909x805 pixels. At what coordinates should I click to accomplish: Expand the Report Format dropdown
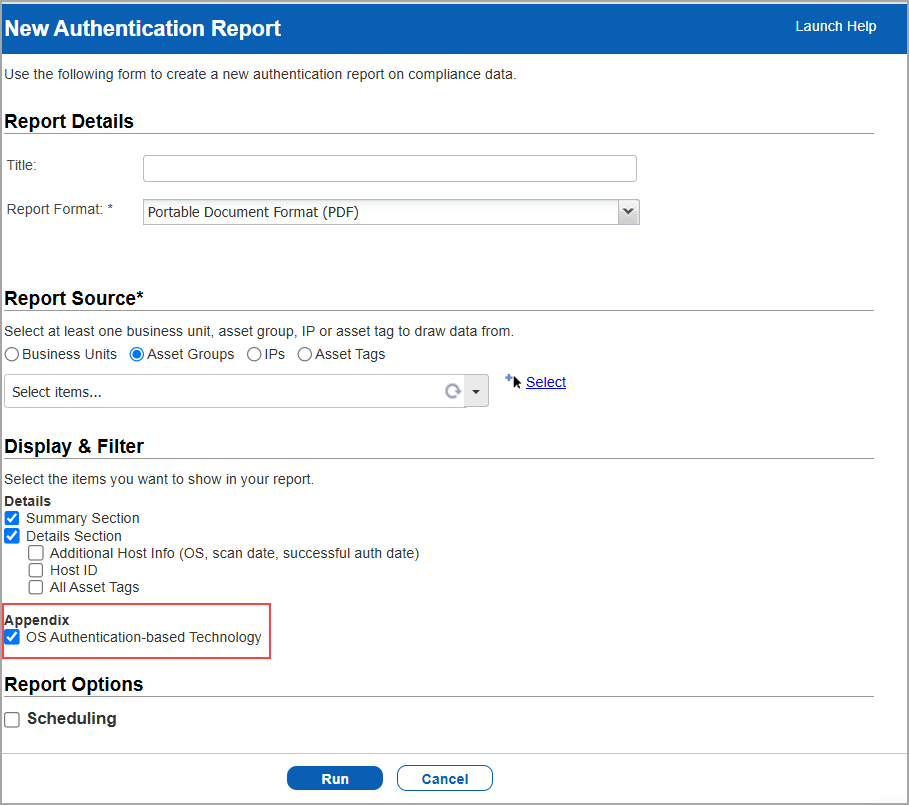628,212
